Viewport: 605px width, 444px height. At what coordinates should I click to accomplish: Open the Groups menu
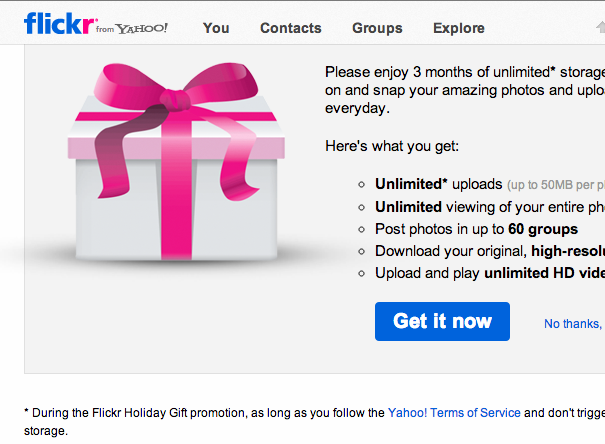coord(377,28)
